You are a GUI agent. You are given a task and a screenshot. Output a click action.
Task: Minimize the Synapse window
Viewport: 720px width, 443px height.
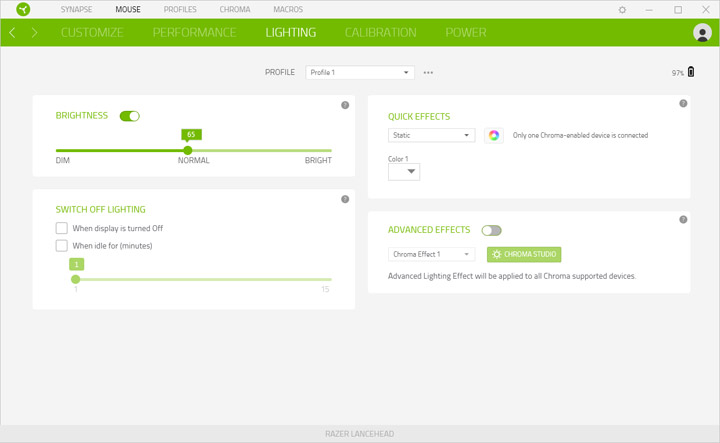649,10
